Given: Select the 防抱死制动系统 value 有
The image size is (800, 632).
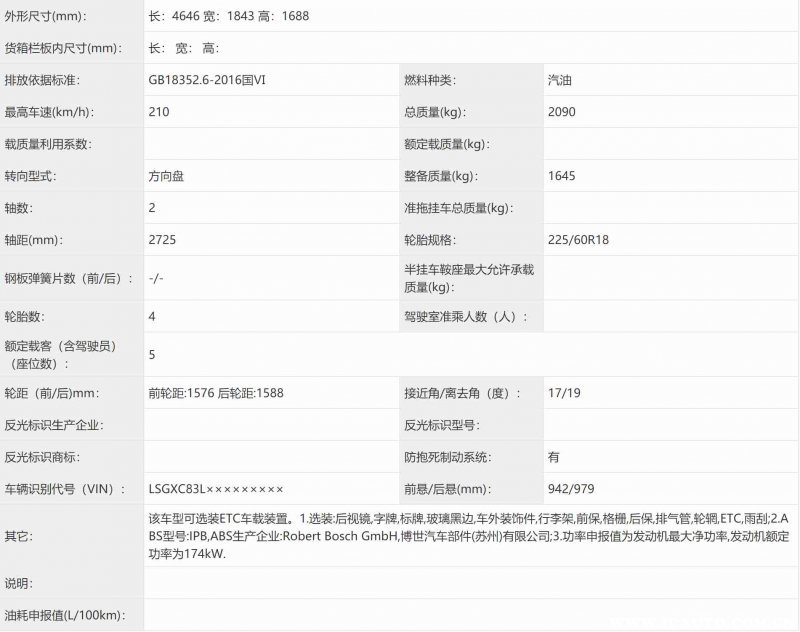Looking at the screenshot, I should [554, 457].
